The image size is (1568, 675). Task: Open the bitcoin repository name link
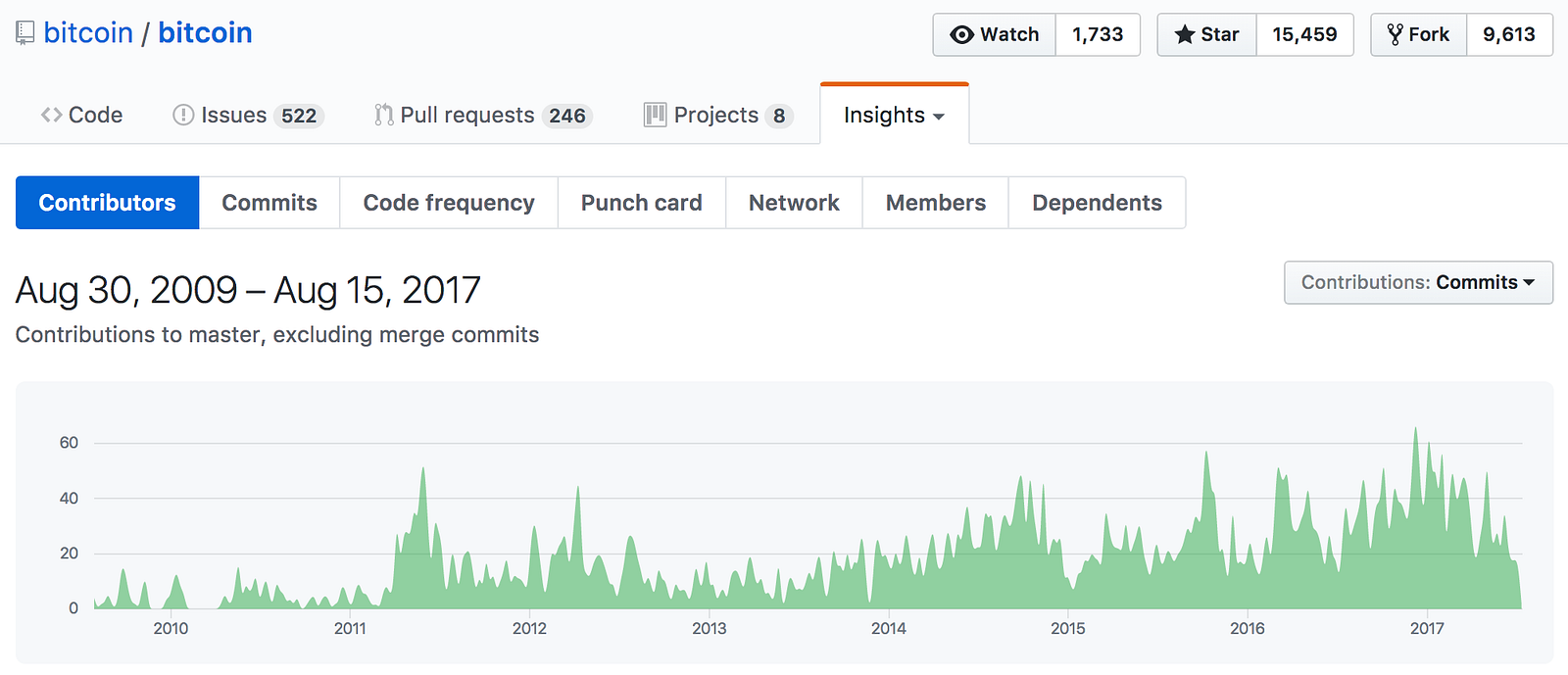coord(205,33)
